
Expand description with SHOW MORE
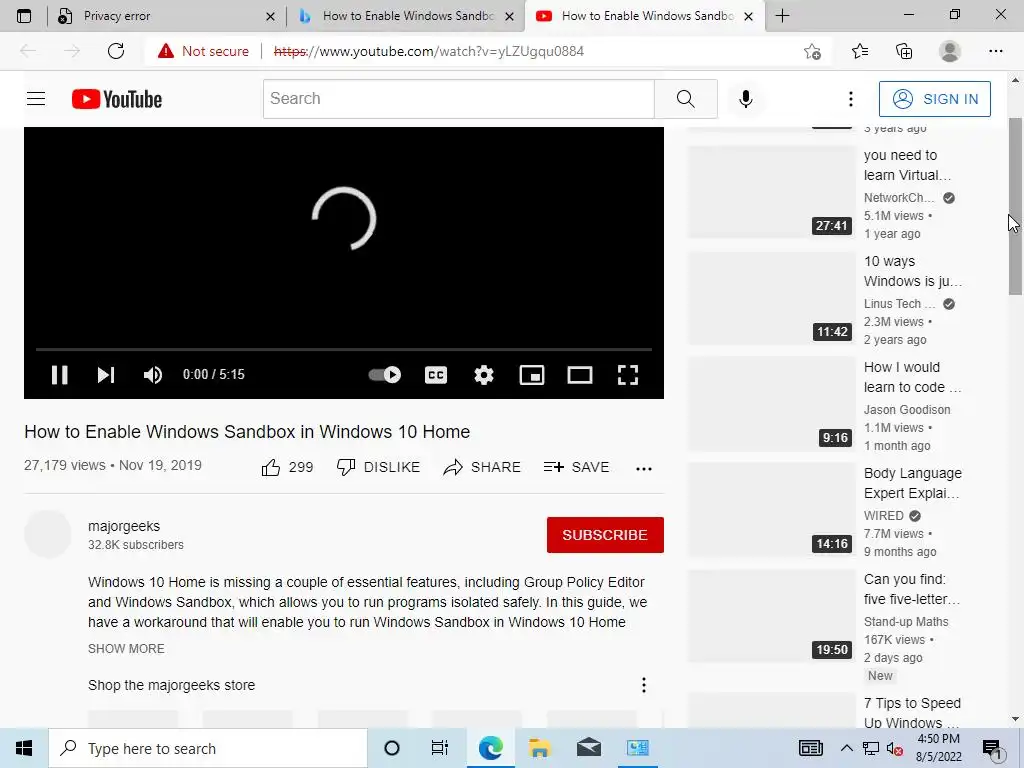[x=126, y=648]
